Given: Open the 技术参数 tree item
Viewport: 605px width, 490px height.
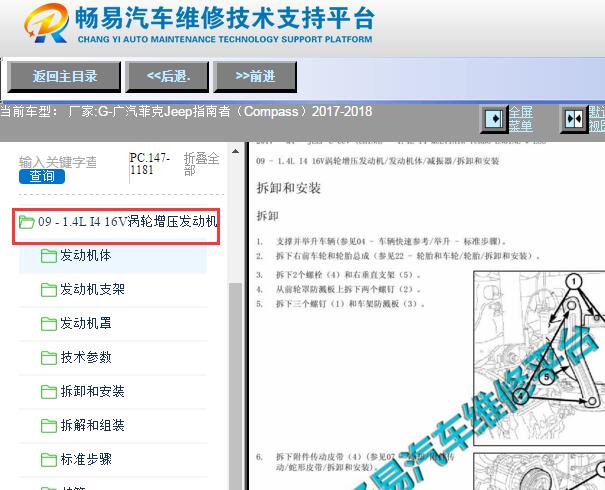Looking at the screenshot, I should coord(86,357).
